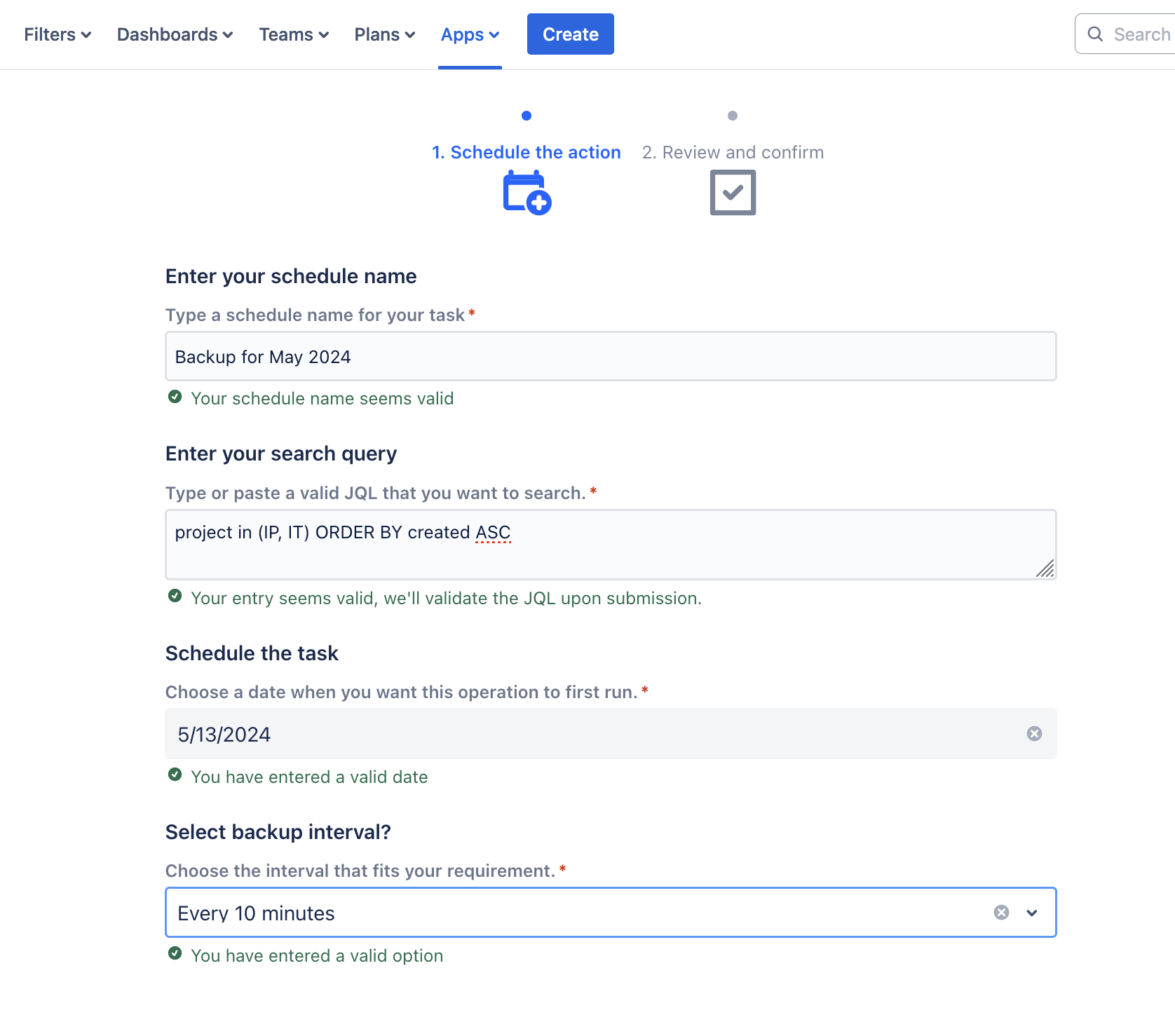Screen dimensions: 1175x1036
Task: Click the Review and confirm checkbox icon
Action: pyautogui.click(x=733, y=193)
